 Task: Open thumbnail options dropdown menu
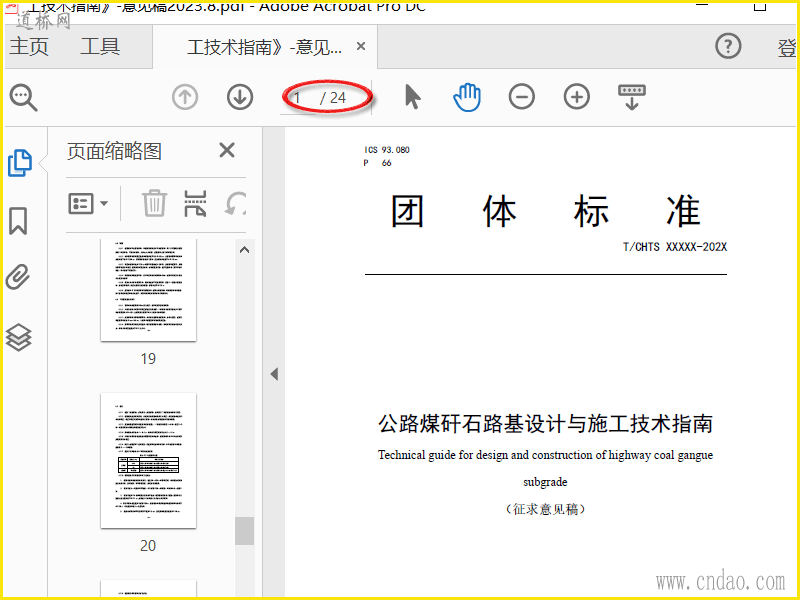coord(88,204)
